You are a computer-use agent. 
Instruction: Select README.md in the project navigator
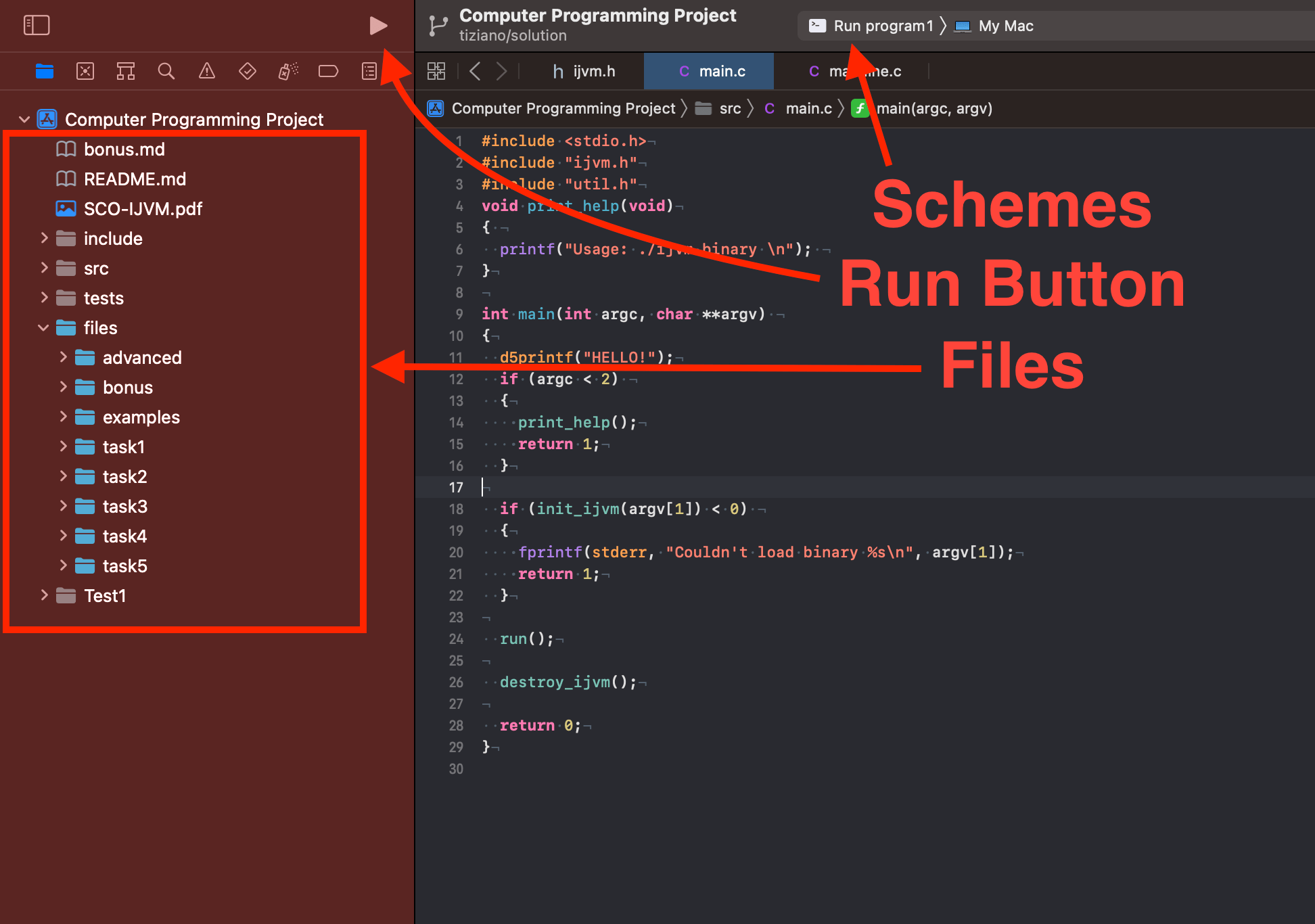(135, 179)
